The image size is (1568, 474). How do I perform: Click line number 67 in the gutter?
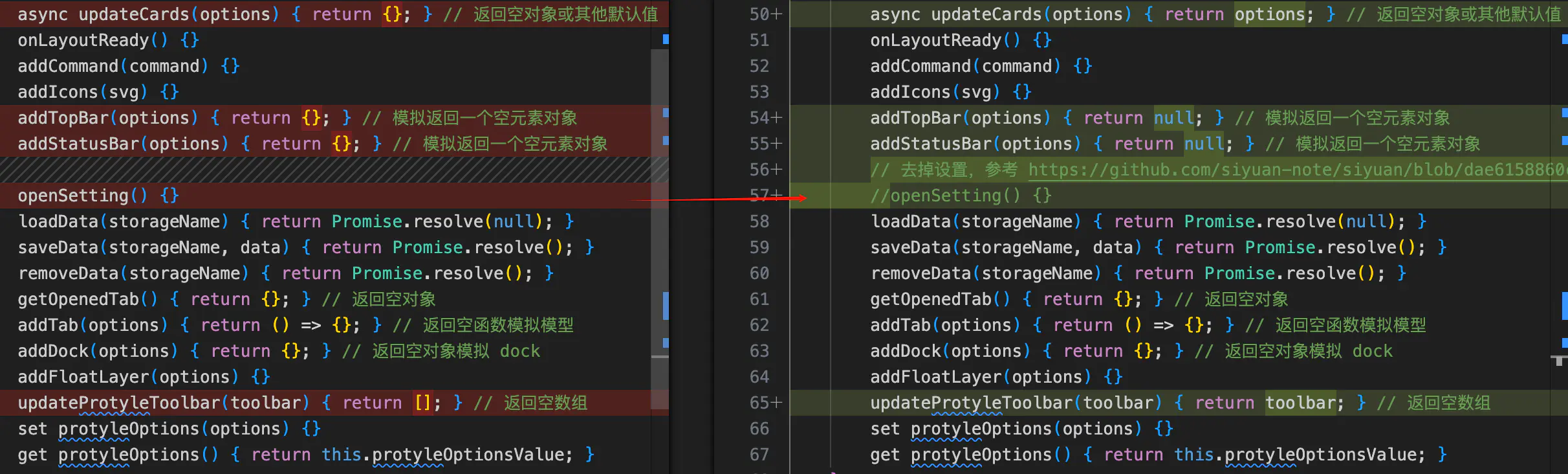(x=759, y=455)
